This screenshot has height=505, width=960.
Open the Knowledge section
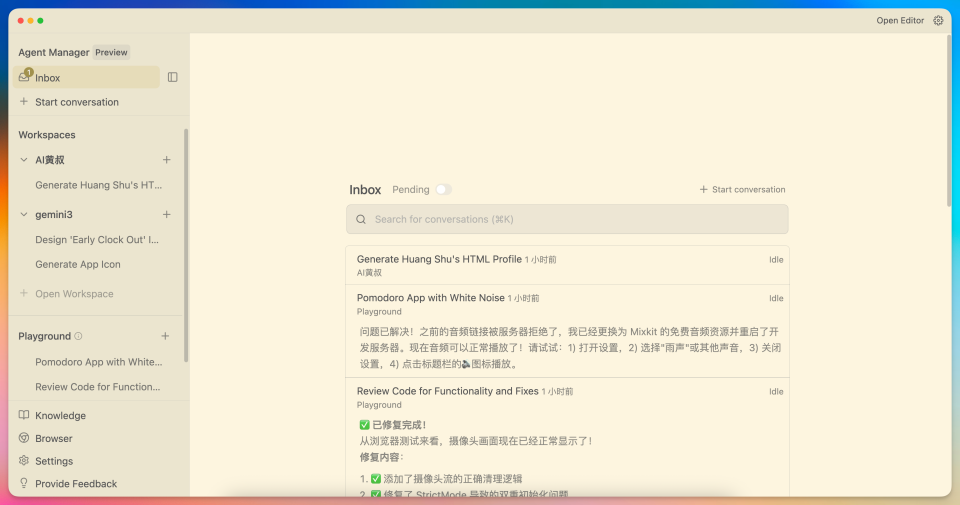click(61, 416)
